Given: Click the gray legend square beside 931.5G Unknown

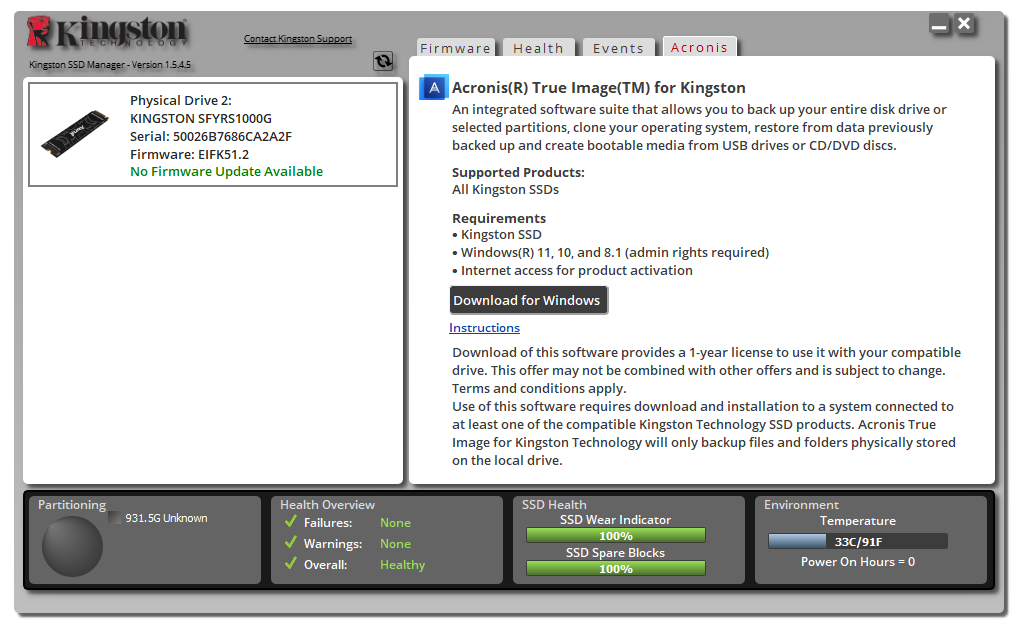Looking at the screenshot, I should 115,518.
